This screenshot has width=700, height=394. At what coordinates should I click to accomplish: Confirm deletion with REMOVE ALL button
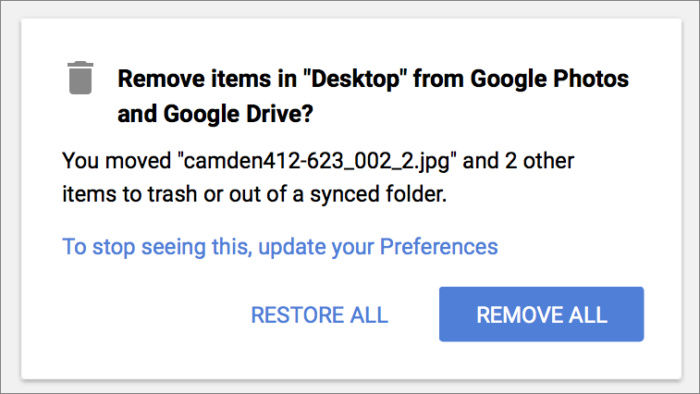tap(541, 314)
